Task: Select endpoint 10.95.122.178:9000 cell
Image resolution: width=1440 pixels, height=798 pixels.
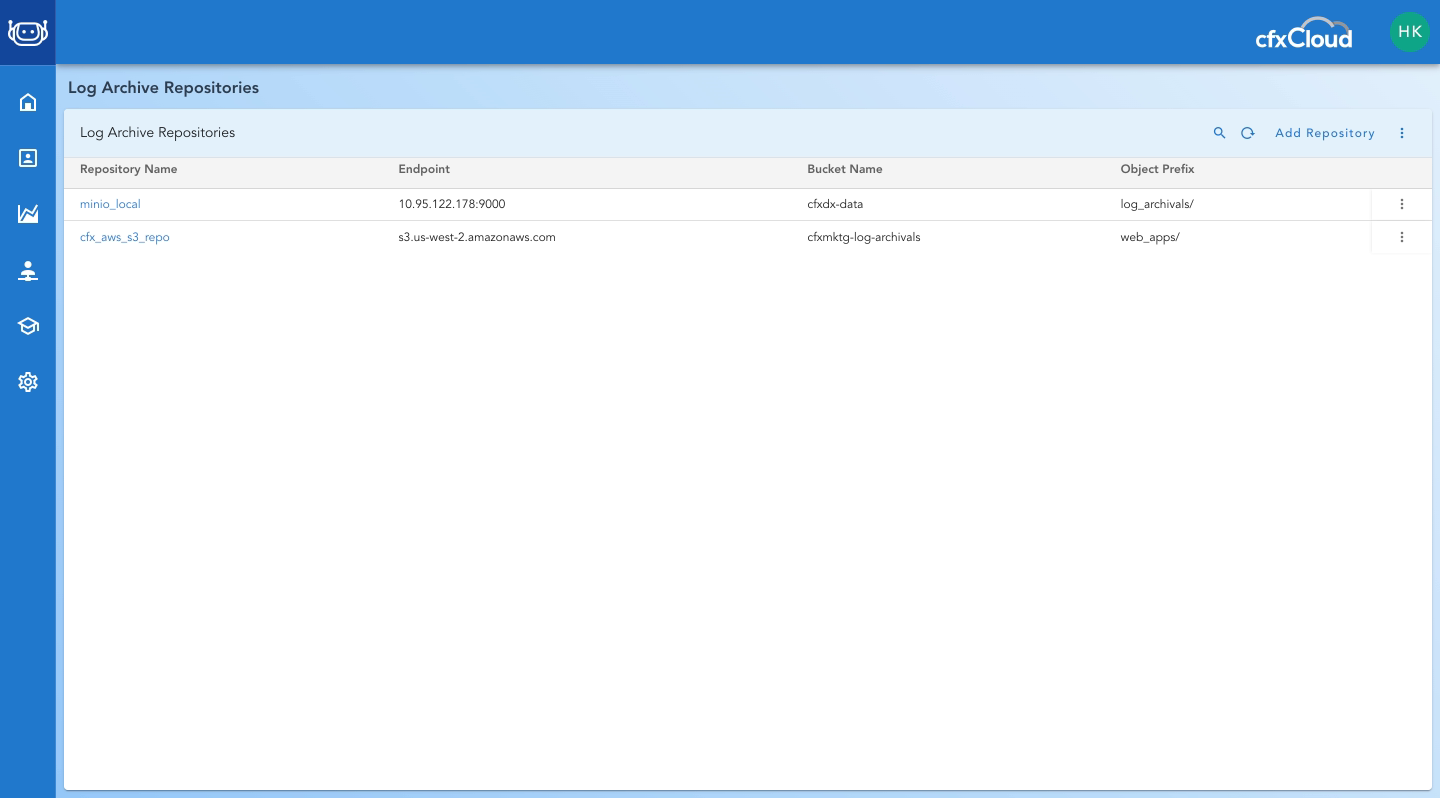Action: pos(452,204)
